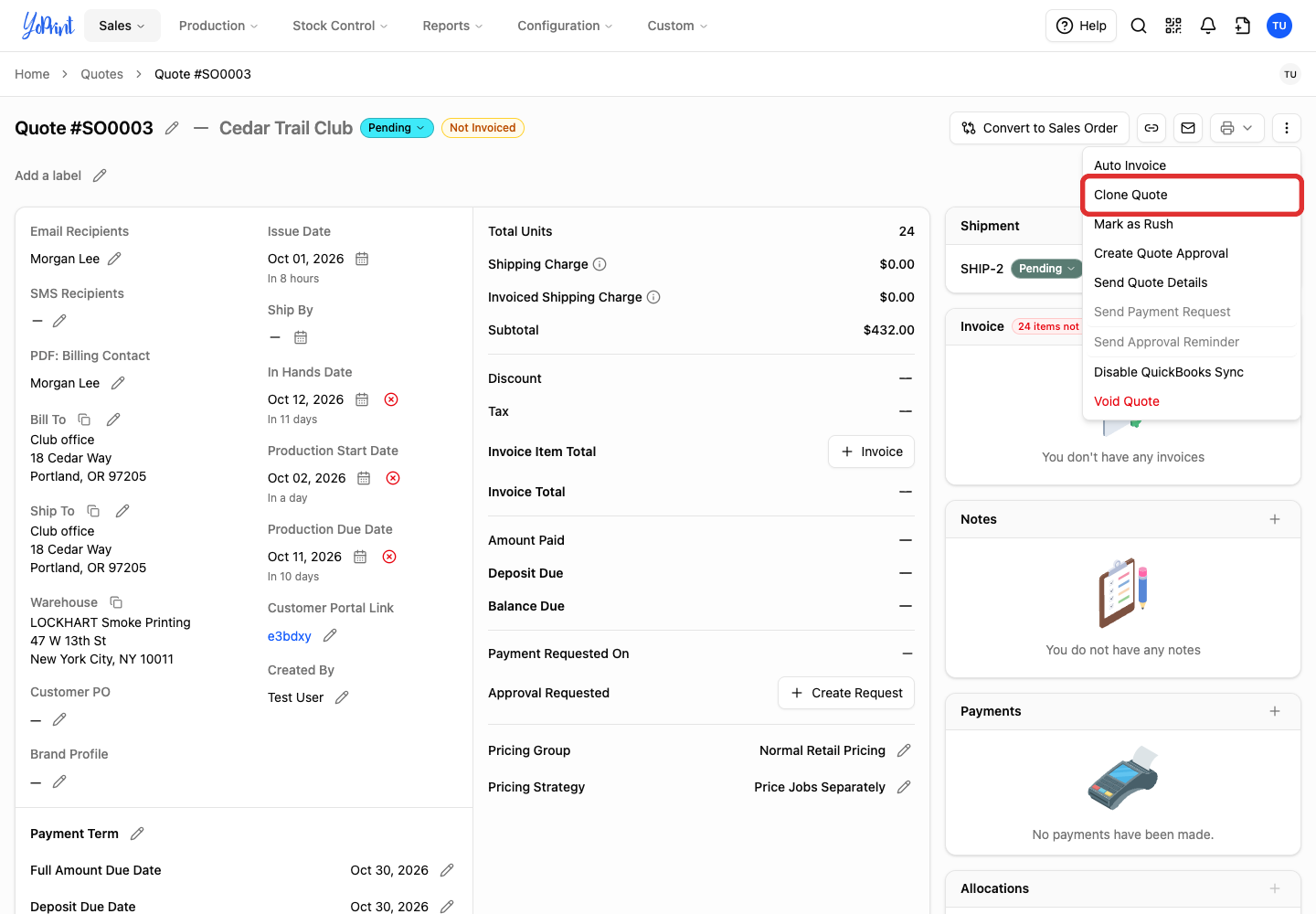Image resolution: width=1316 pixels, height=914 pixels.
Task: Toggle the more options kebab menu
Action: [1287, 128]
